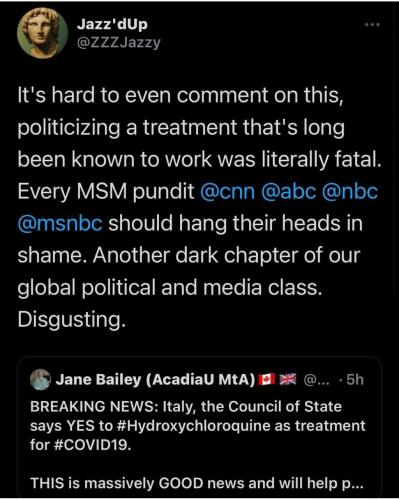Open the Jazz'dUp display name
The image size is (399, 500).
coord(112,24)
